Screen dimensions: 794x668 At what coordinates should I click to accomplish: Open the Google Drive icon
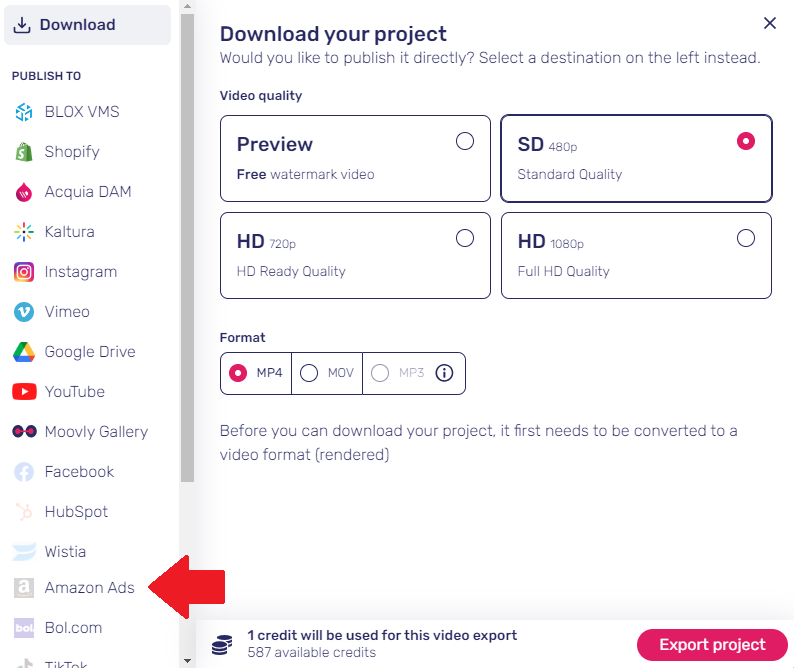[24, 352]
